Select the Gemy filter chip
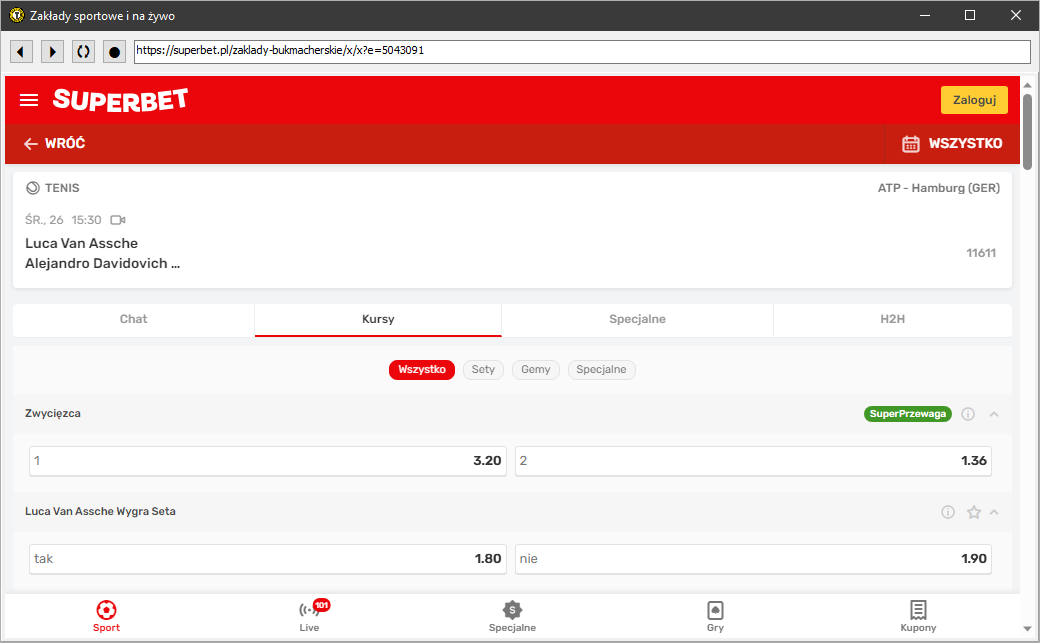The image size is (1040, 643). [536, 370]
